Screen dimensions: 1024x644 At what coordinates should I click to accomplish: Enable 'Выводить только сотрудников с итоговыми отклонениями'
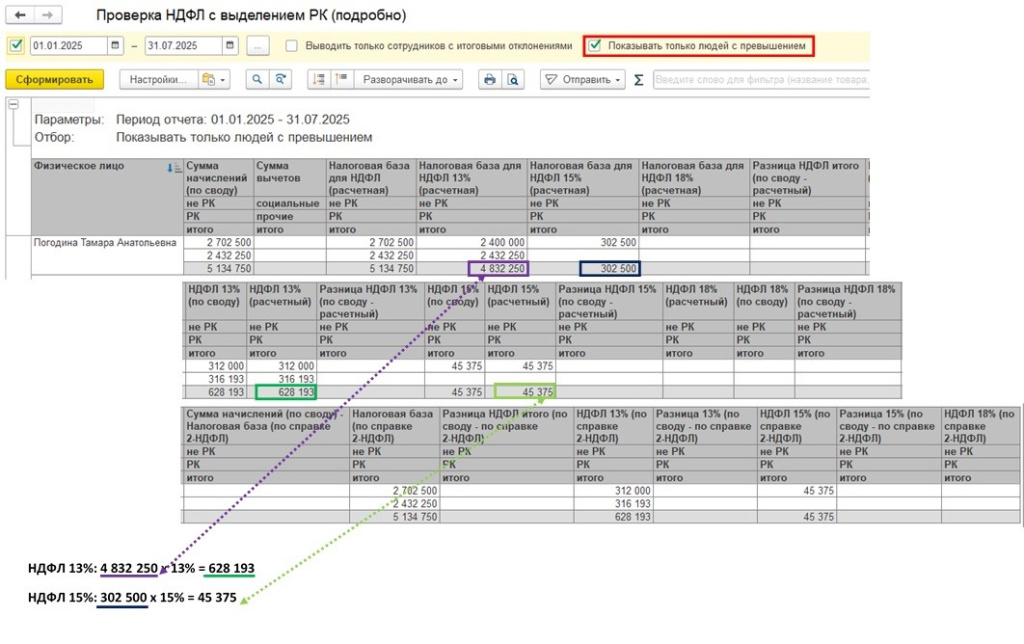291,46
